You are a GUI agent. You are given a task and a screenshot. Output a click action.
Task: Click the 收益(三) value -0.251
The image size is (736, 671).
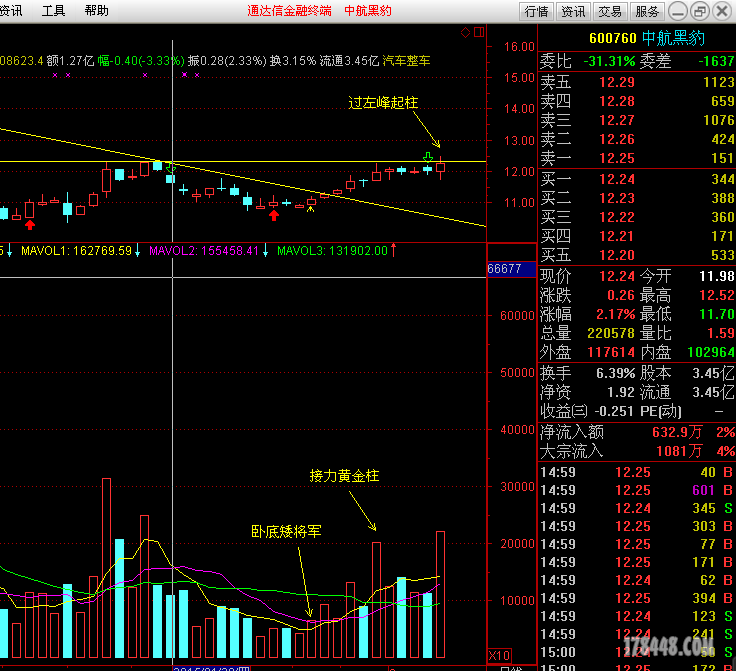(613, 412)
